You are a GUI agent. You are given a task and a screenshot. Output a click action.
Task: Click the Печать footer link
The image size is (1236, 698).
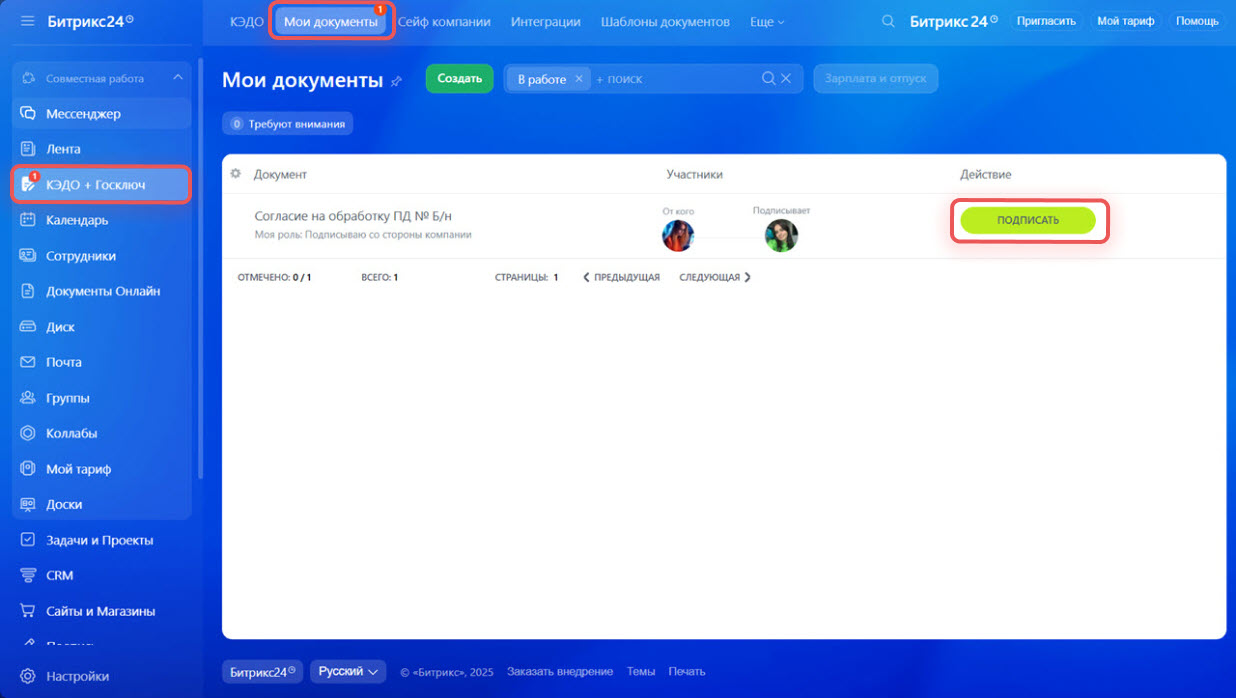[x=687, y=672]
